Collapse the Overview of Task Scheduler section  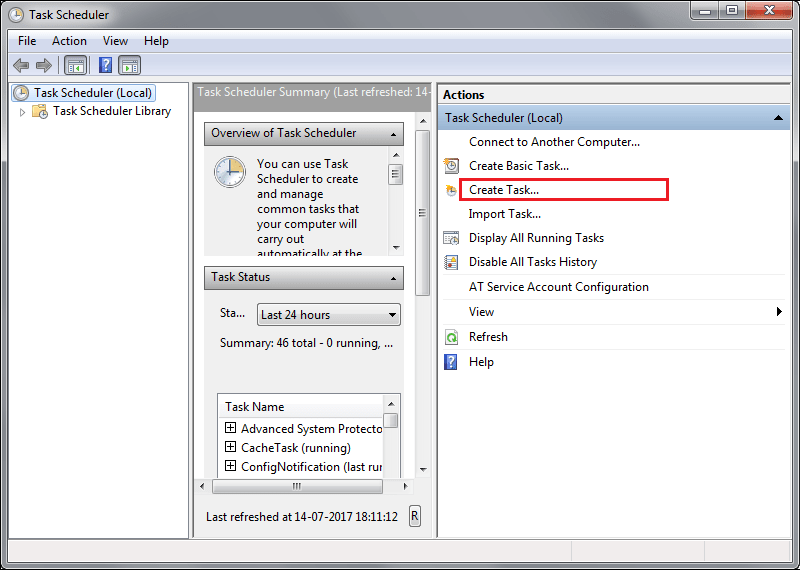[393, 134]
